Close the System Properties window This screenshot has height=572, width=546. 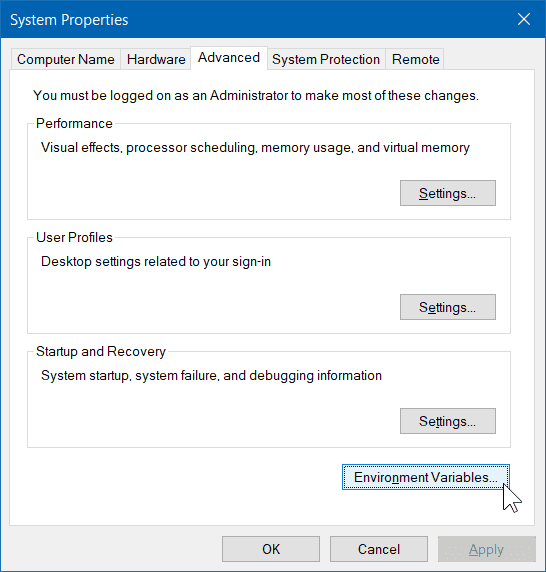(524, 19)
